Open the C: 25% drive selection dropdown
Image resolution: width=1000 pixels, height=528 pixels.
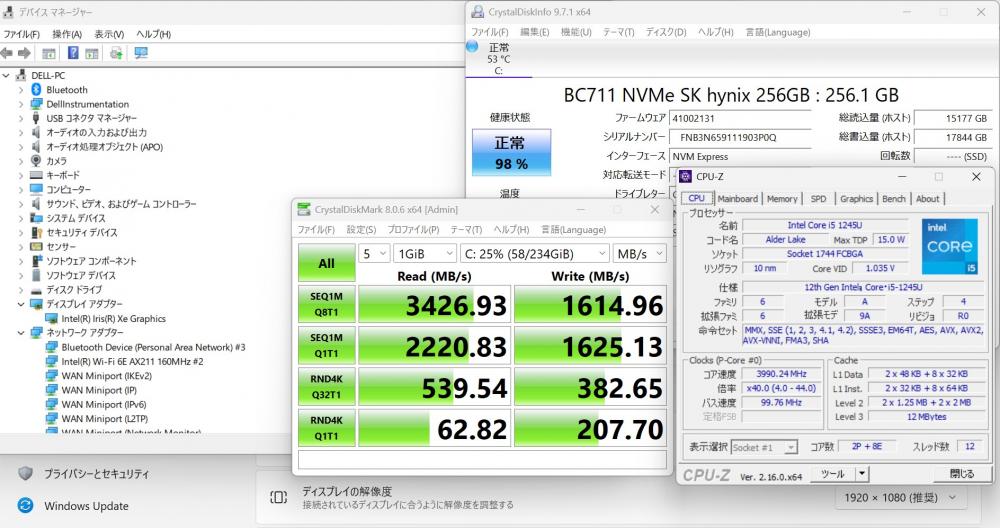(534, 254)
